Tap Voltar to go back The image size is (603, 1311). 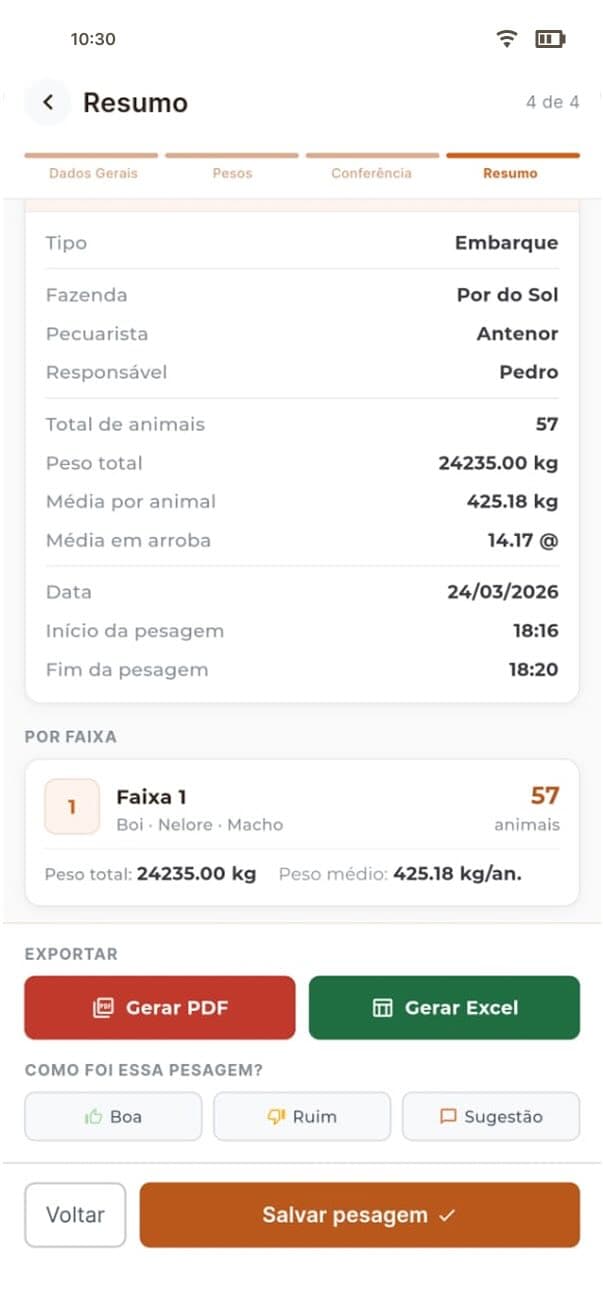[x=74, y=1215]
